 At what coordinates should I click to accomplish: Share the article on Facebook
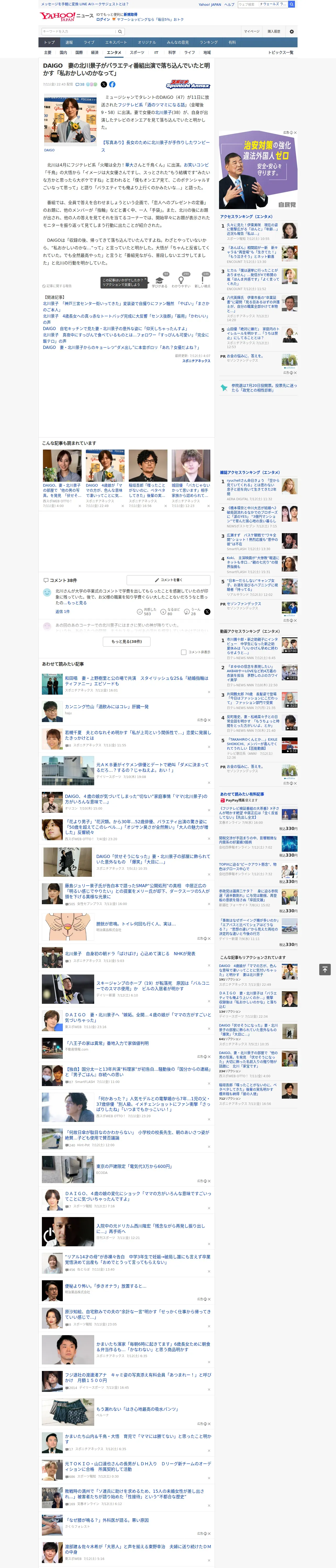(x=112, y=85)
